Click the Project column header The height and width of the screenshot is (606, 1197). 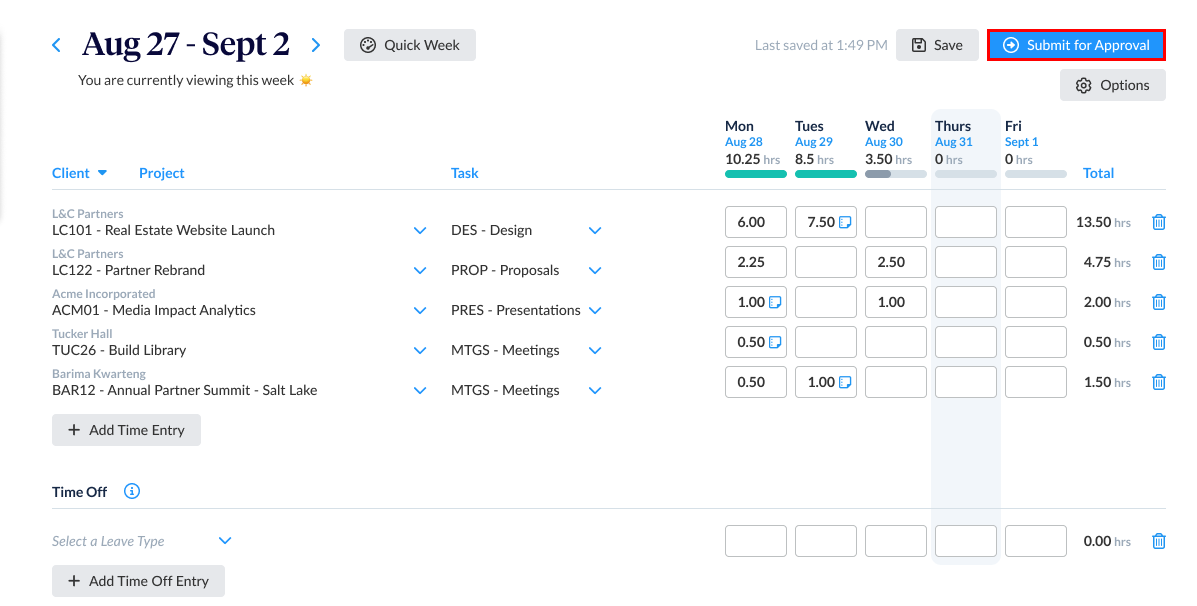point(161,173)
